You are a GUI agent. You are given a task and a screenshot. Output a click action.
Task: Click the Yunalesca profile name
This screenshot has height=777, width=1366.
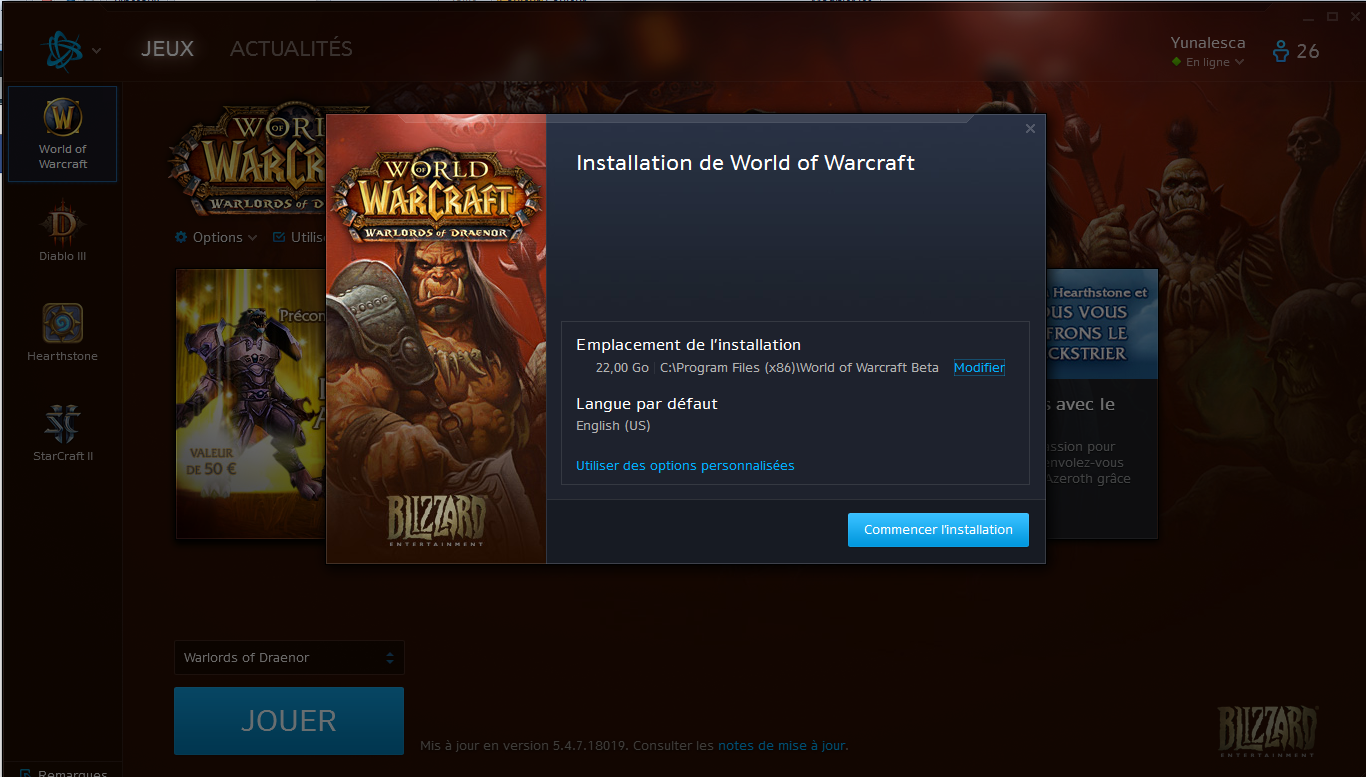point(1207,42)
